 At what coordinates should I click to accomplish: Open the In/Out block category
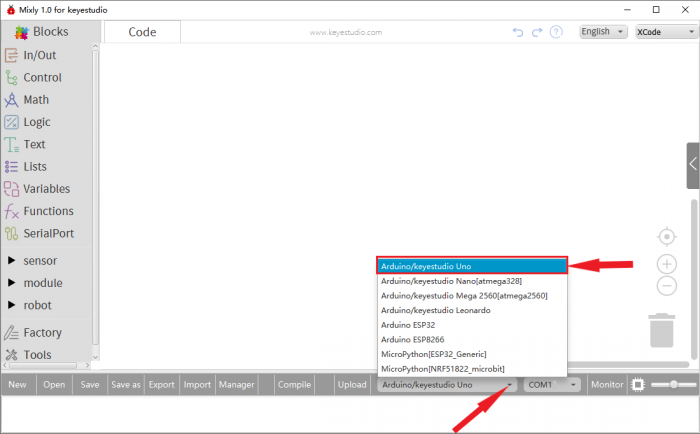point(39,55)
